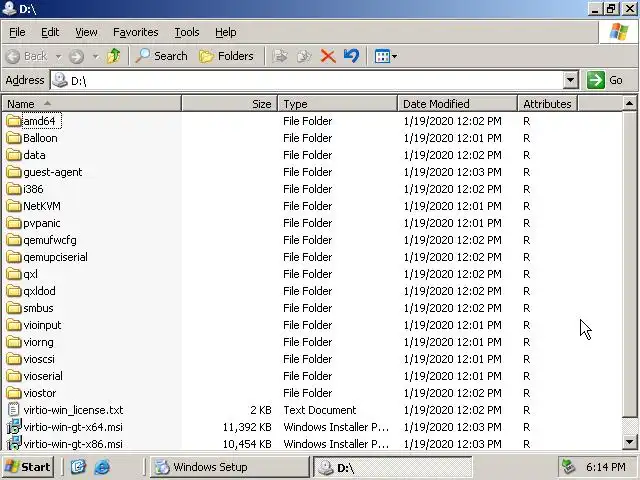640x480 pixels.
Task: Click the Forward navigation arrow icon
Action: click(x=76, y=56)
